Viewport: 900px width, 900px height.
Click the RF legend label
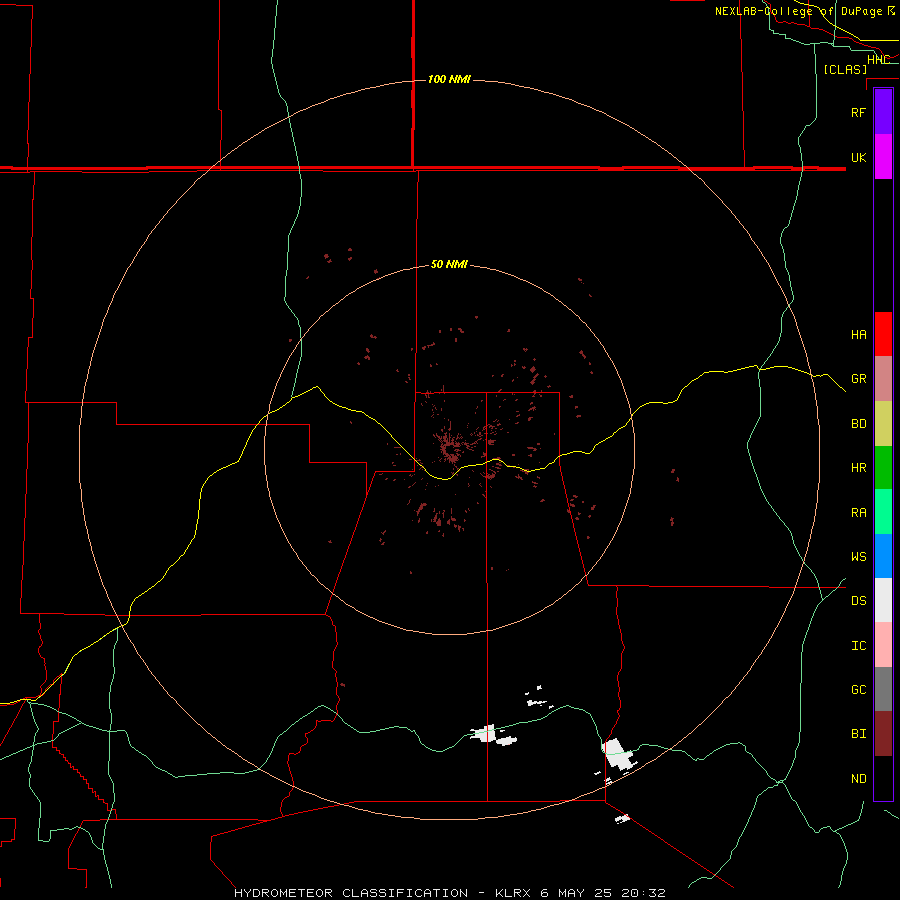point(858,112)
